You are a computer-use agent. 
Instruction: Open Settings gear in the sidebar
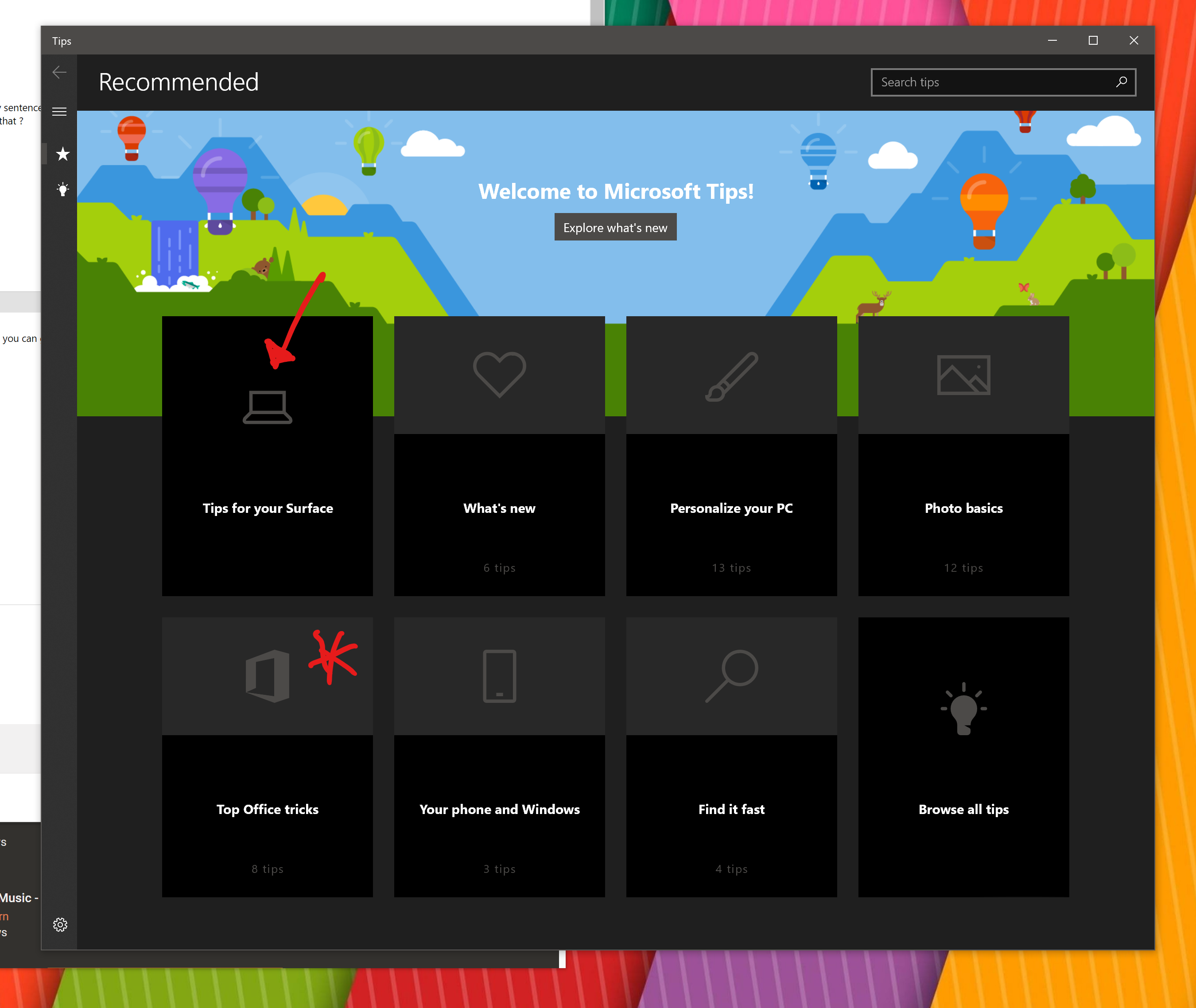(60, 925)
